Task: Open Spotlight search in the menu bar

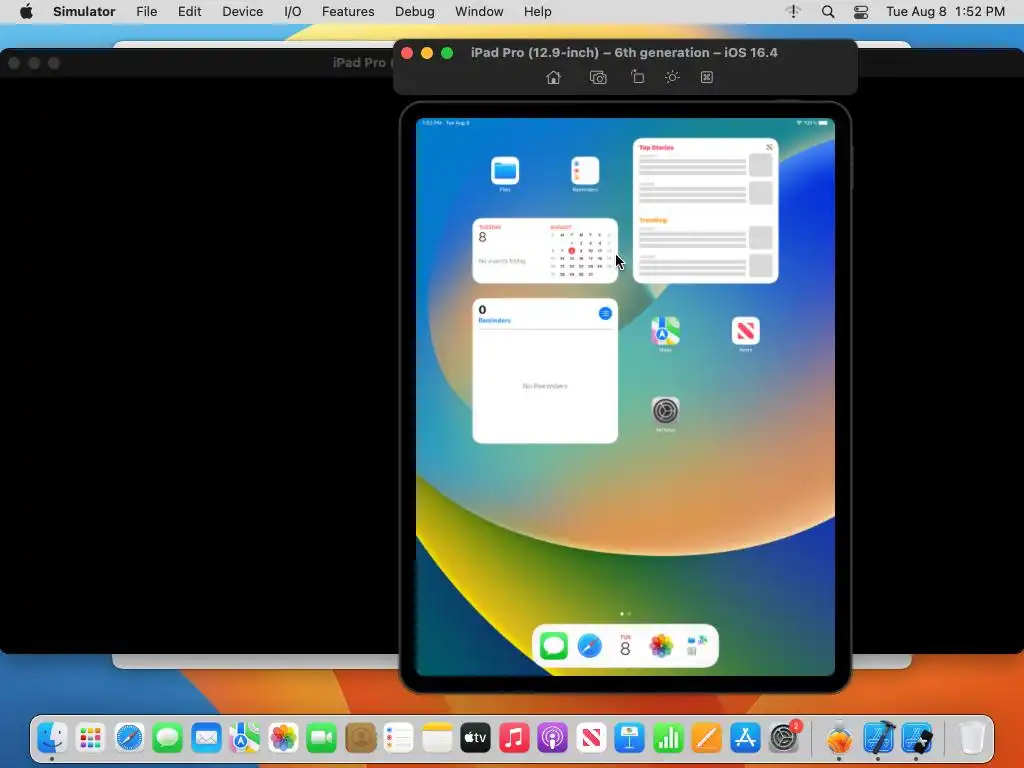Action: pyautogui.click(x=827, y=12)
